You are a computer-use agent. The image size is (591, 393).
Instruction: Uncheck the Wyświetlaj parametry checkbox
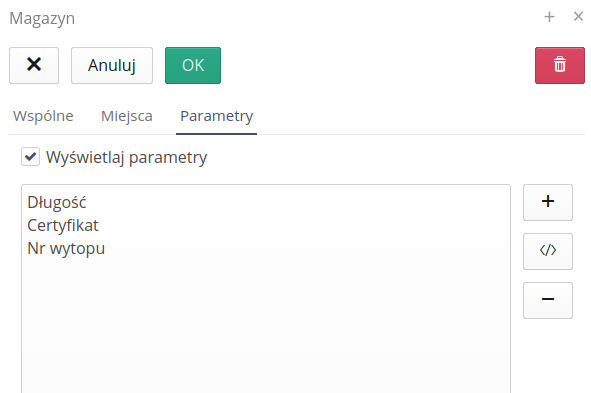click(31, 156)
